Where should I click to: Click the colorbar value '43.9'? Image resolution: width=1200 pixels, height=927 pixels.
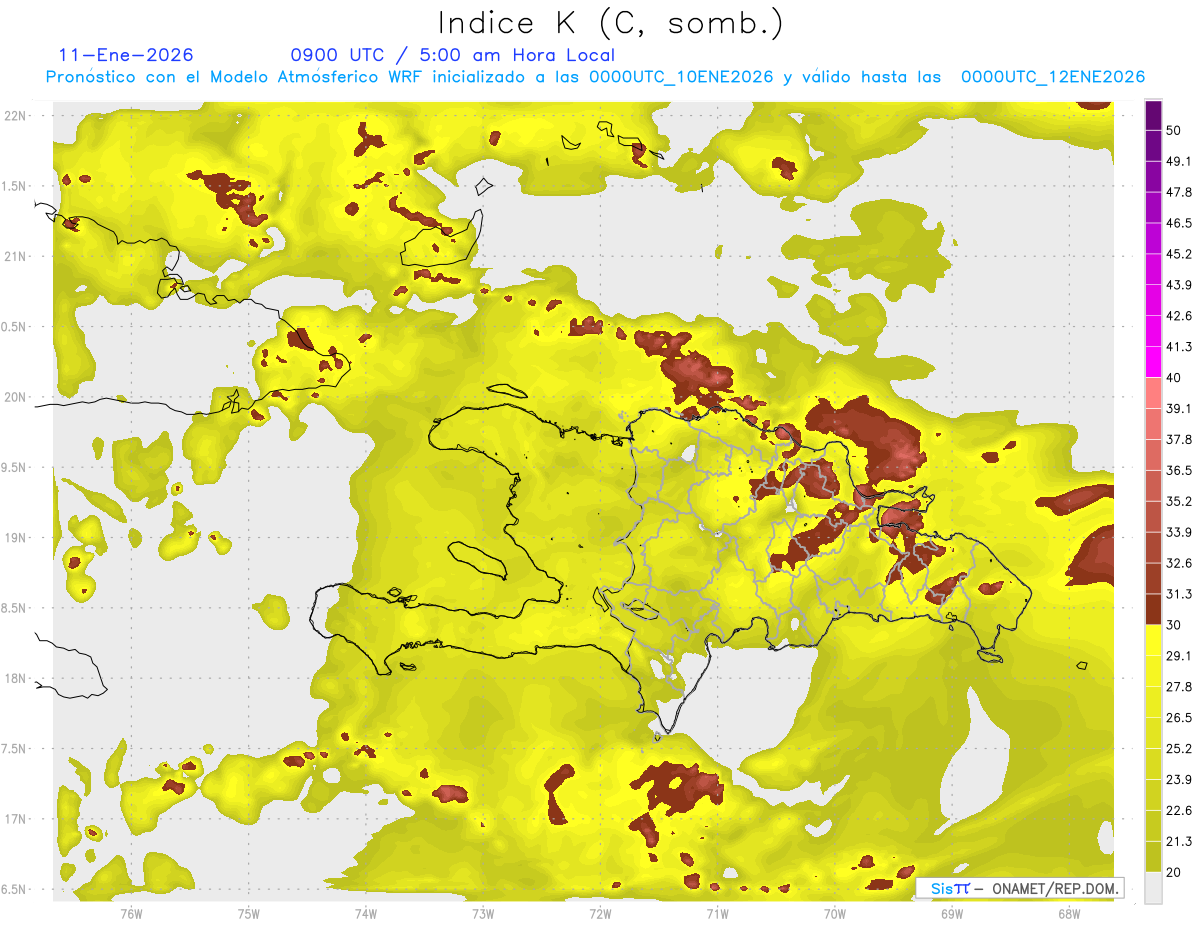1179,285
